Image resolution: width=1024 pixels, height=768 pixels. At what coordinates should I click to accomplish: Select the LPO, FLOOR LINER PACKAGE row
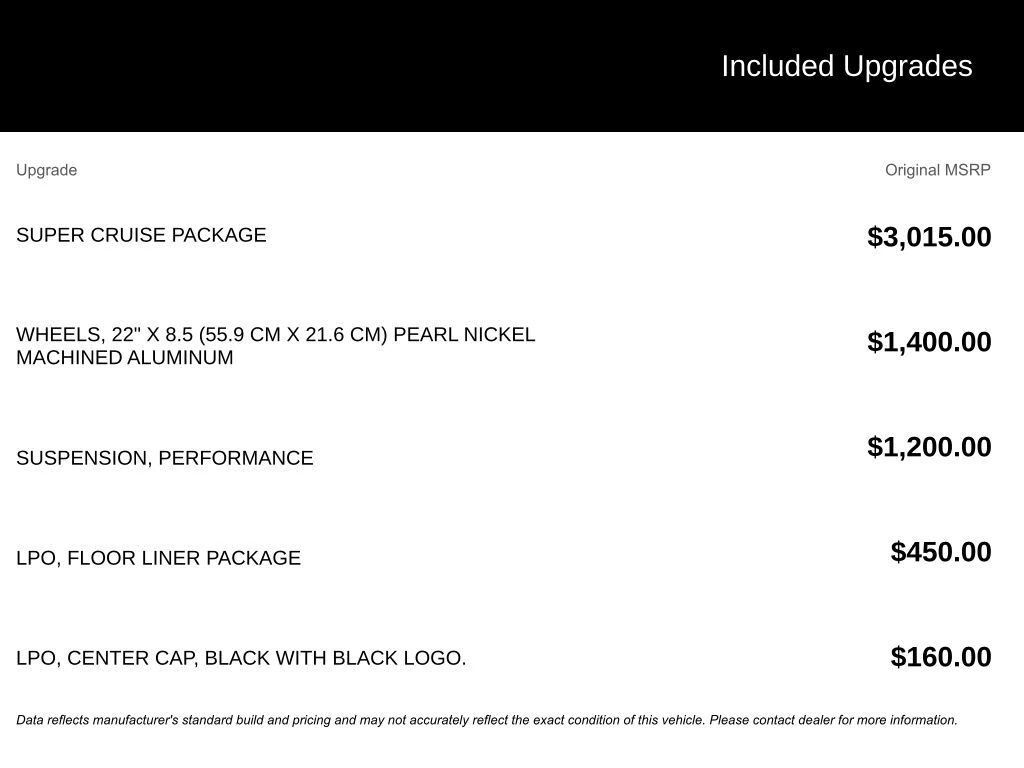pos(158,558)
